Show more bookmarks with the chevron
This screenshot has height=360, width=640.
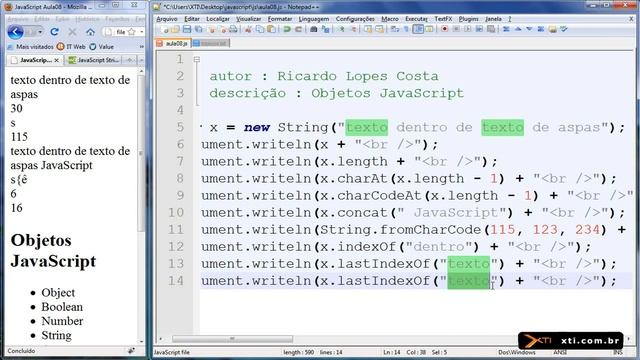click(141, 47)
